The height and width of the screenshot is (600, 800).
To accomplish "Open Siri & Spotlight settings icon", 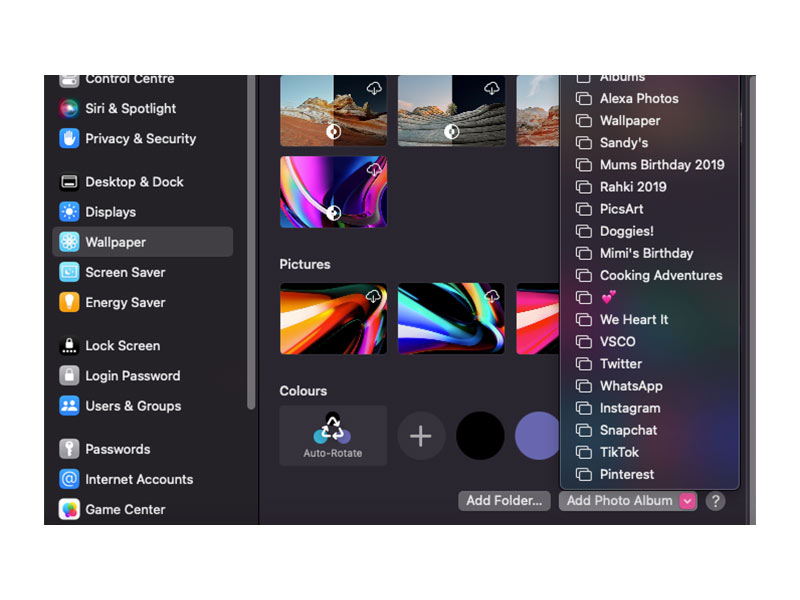I will click(69, 108).
